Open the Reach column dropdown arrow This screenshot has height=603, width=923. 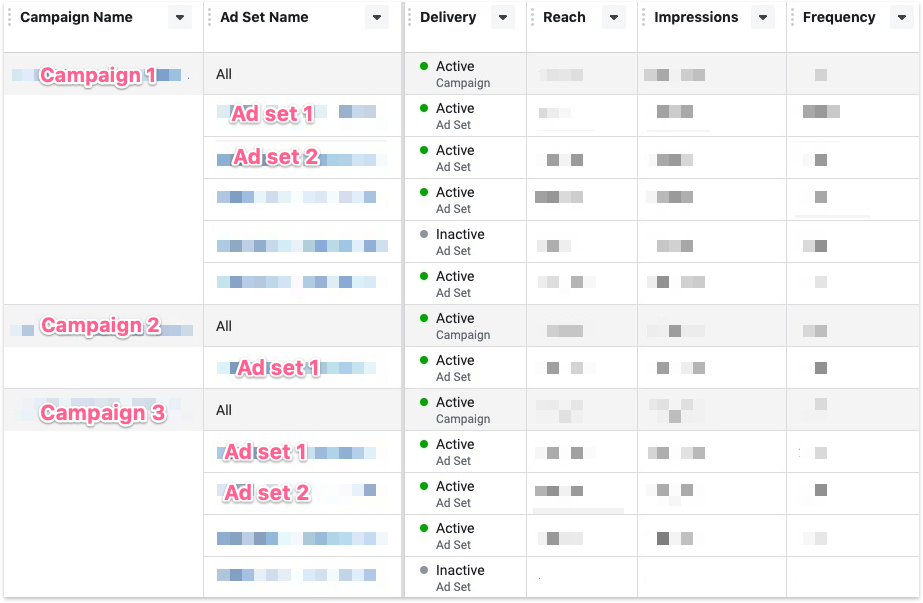click(613, 18)
